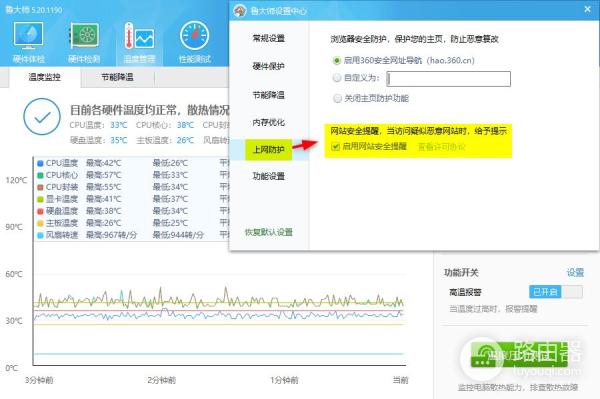Image resolution: width=600 pixels, height=399 pixels.
Task: Open 功能设置 in settings sidebar
Action: point(269,176)
